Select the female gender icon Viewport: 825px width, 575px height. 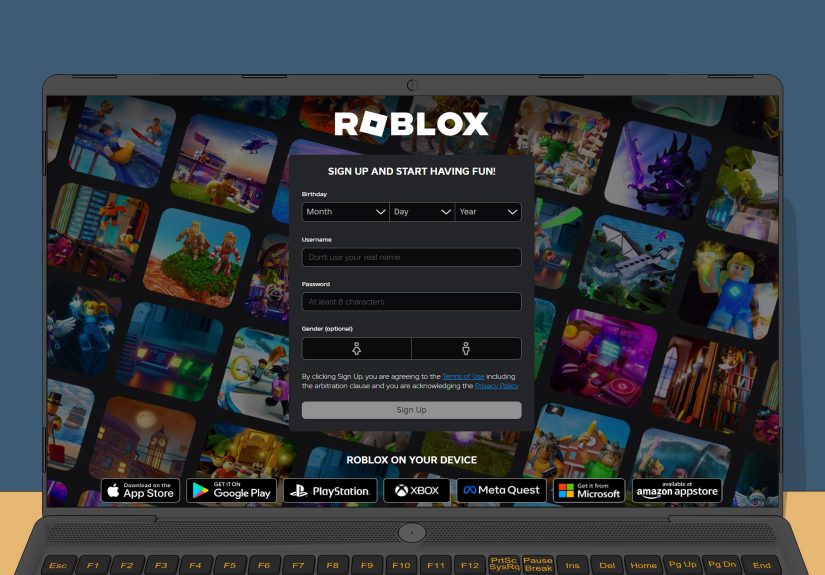click(x=356, y=348)
